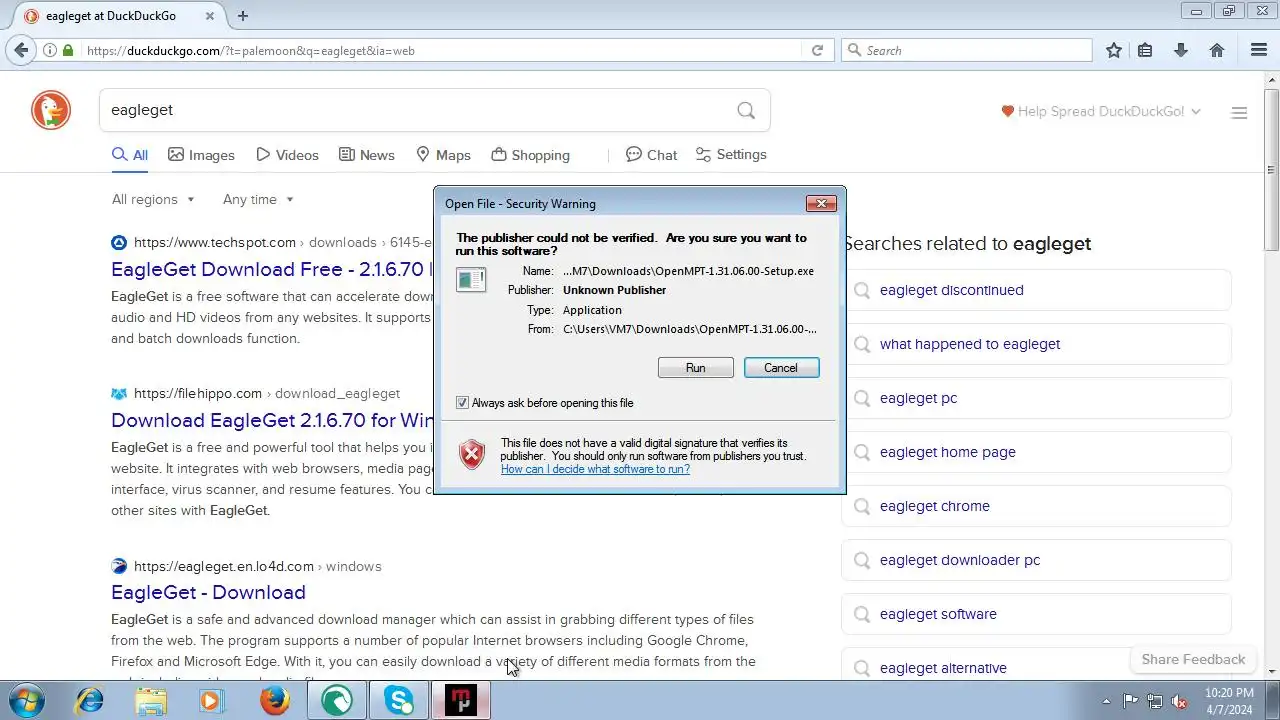Open Firefox from the taskbar
The height and width of the screenshot is (720, 1280).
274,701
